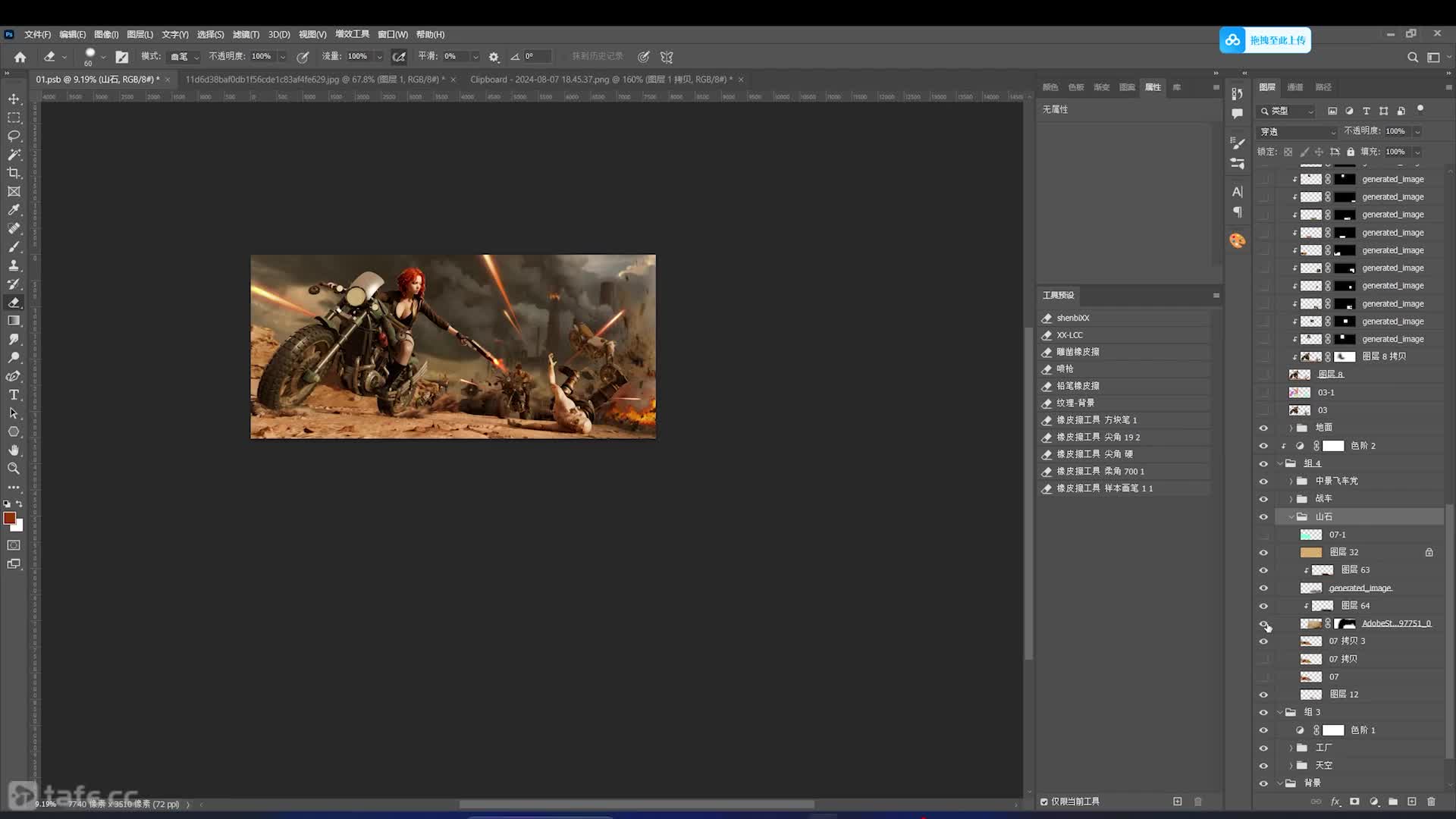
Task: Collapse the 山石 group
Action: tap(1291, 516)
